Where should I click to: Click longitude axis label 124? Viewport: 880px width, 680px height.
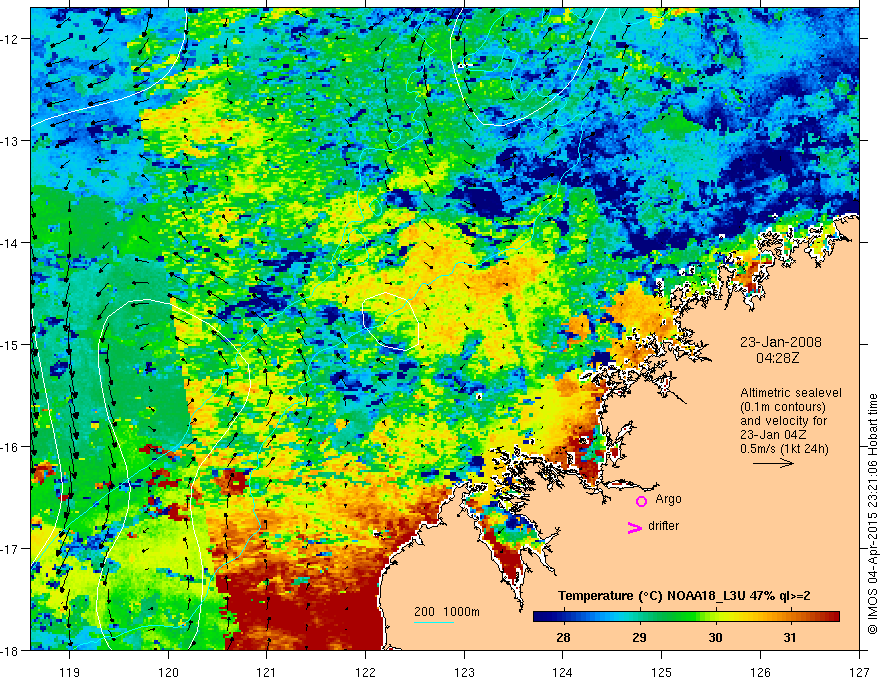[563, 672]
